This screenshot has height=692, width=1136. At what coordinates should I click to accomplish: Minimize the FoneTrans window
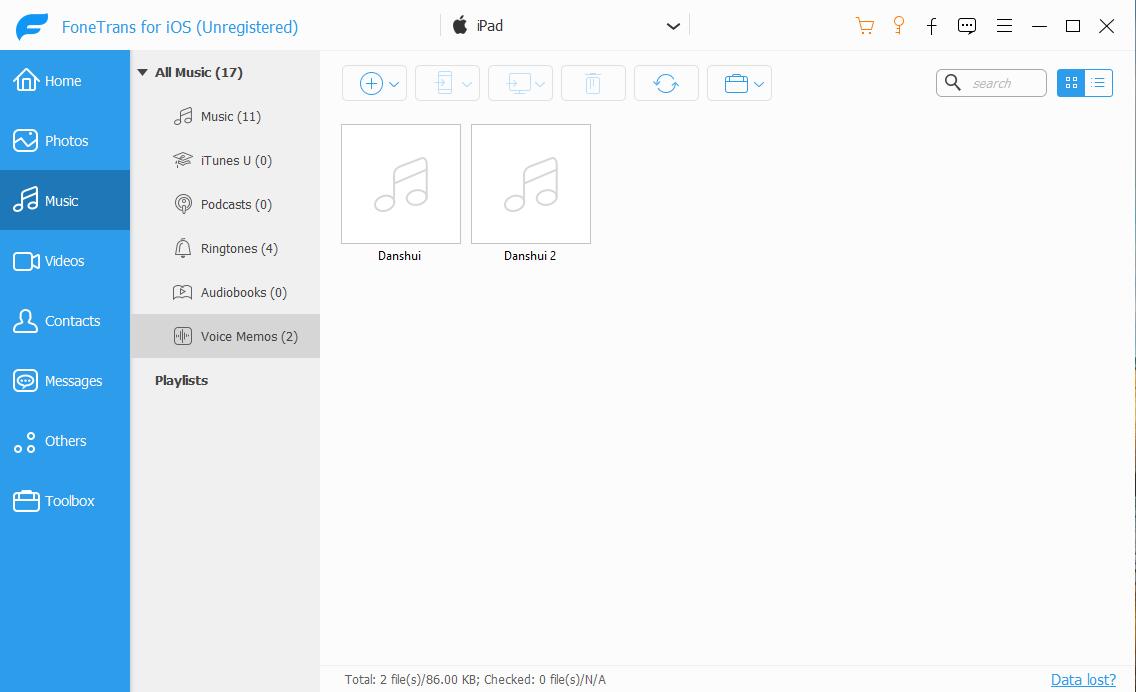(1039, 26)
